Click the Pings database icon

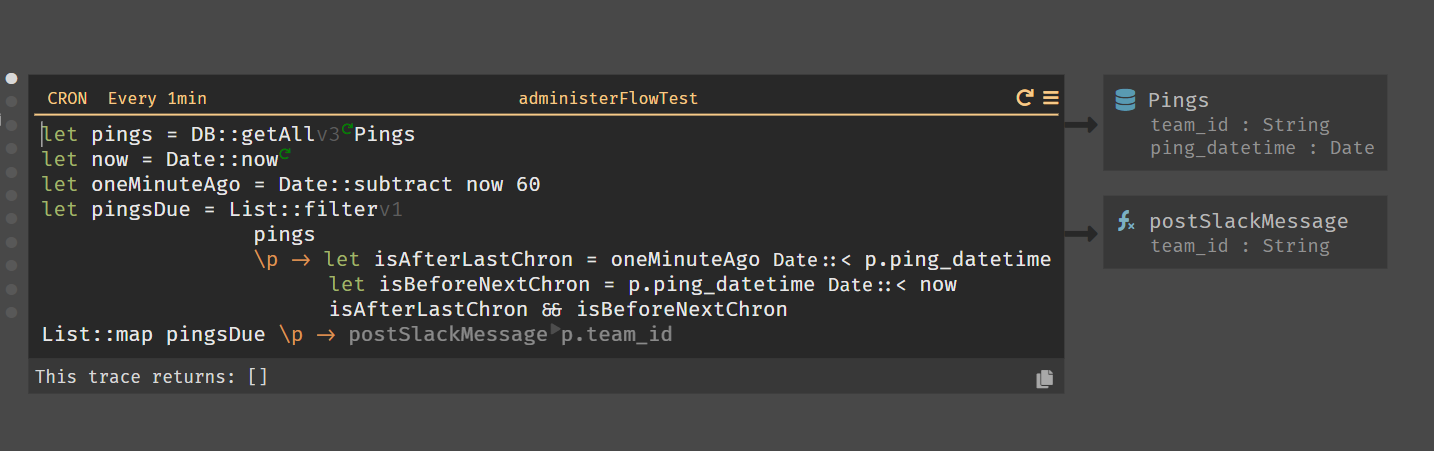(x=1125, y=100)
